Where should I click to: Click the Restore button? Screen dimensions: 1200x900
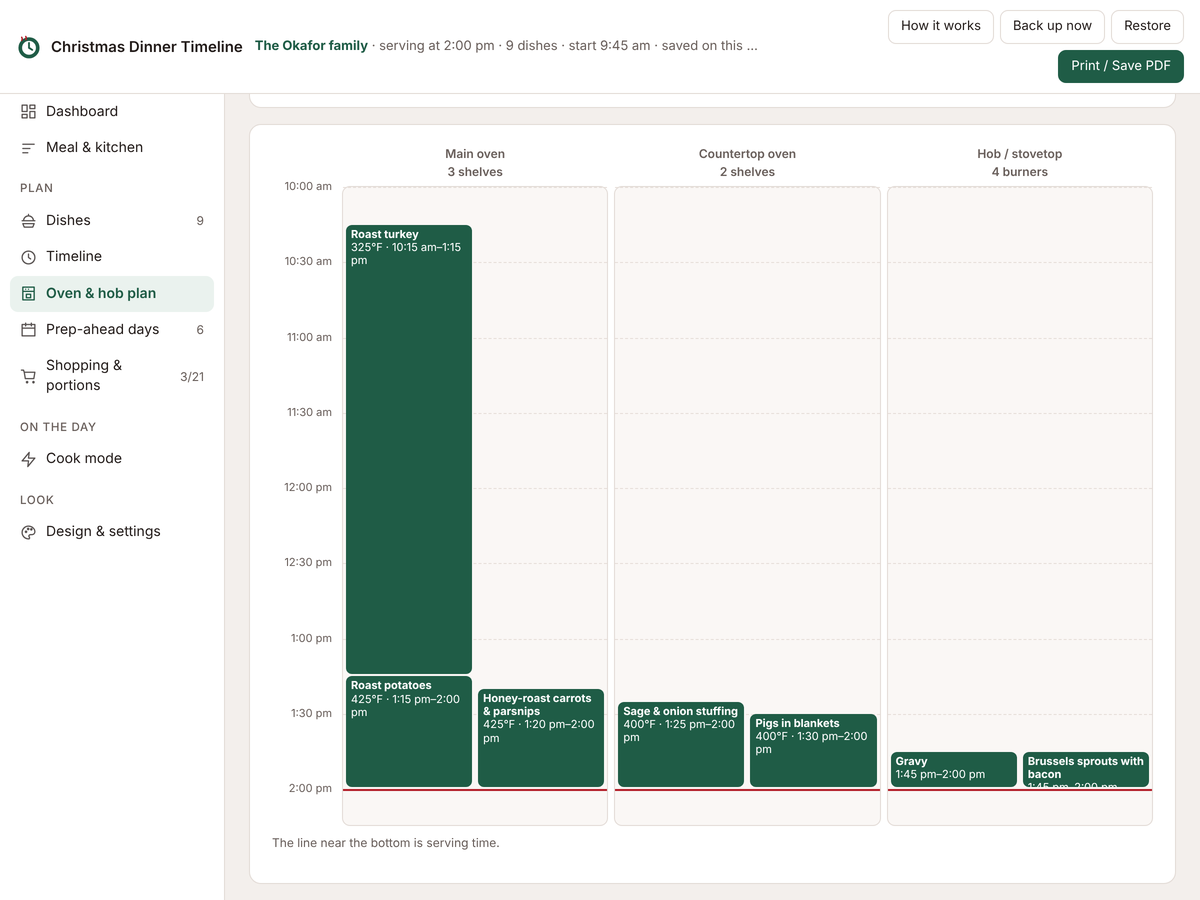pyautogui.click(x=1147, y=26)
